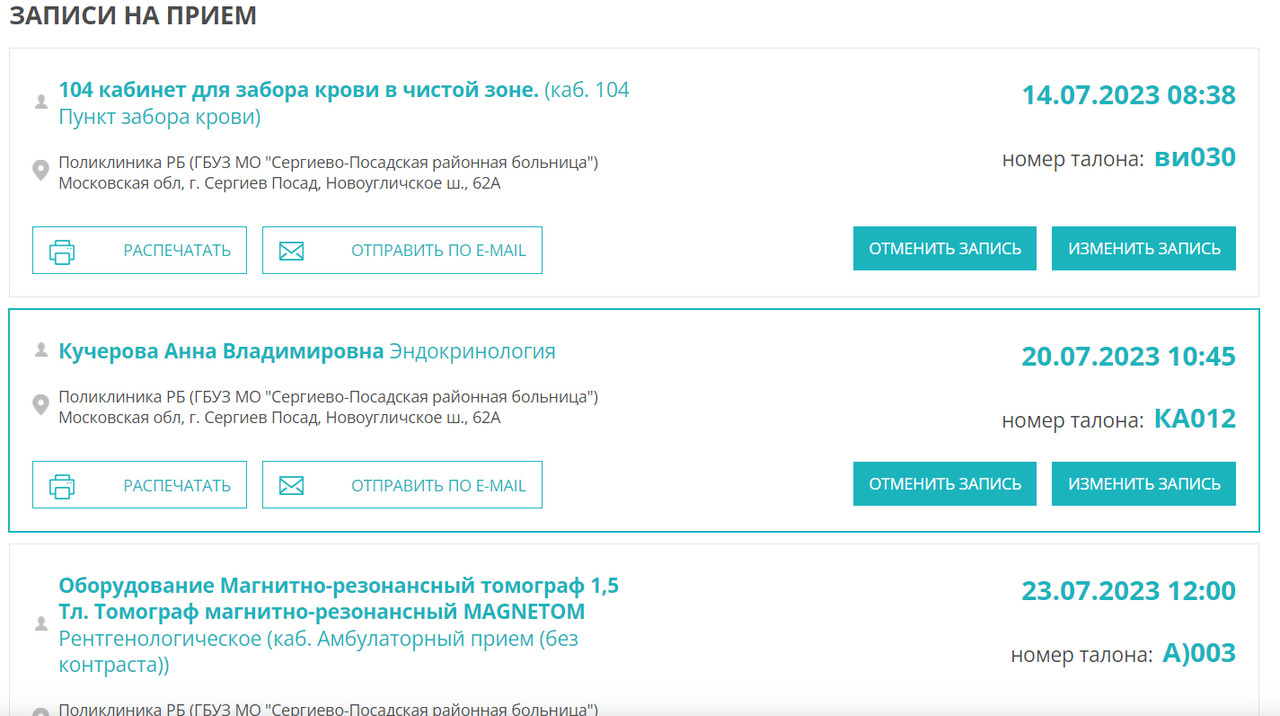Image resolution: width=1280 pixels, height=716 pixels.
Task: Click clinic address in Кучерова card
Action: [x=280, y=418]
